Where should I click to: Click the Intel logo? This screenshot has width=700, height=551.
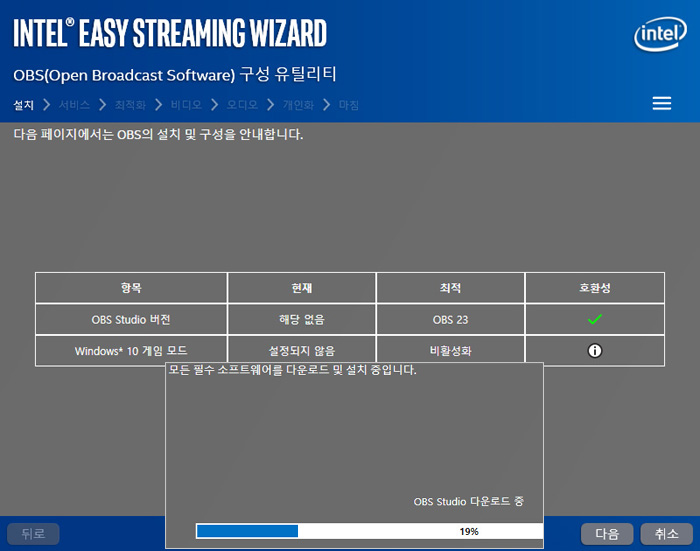(660, 36)
